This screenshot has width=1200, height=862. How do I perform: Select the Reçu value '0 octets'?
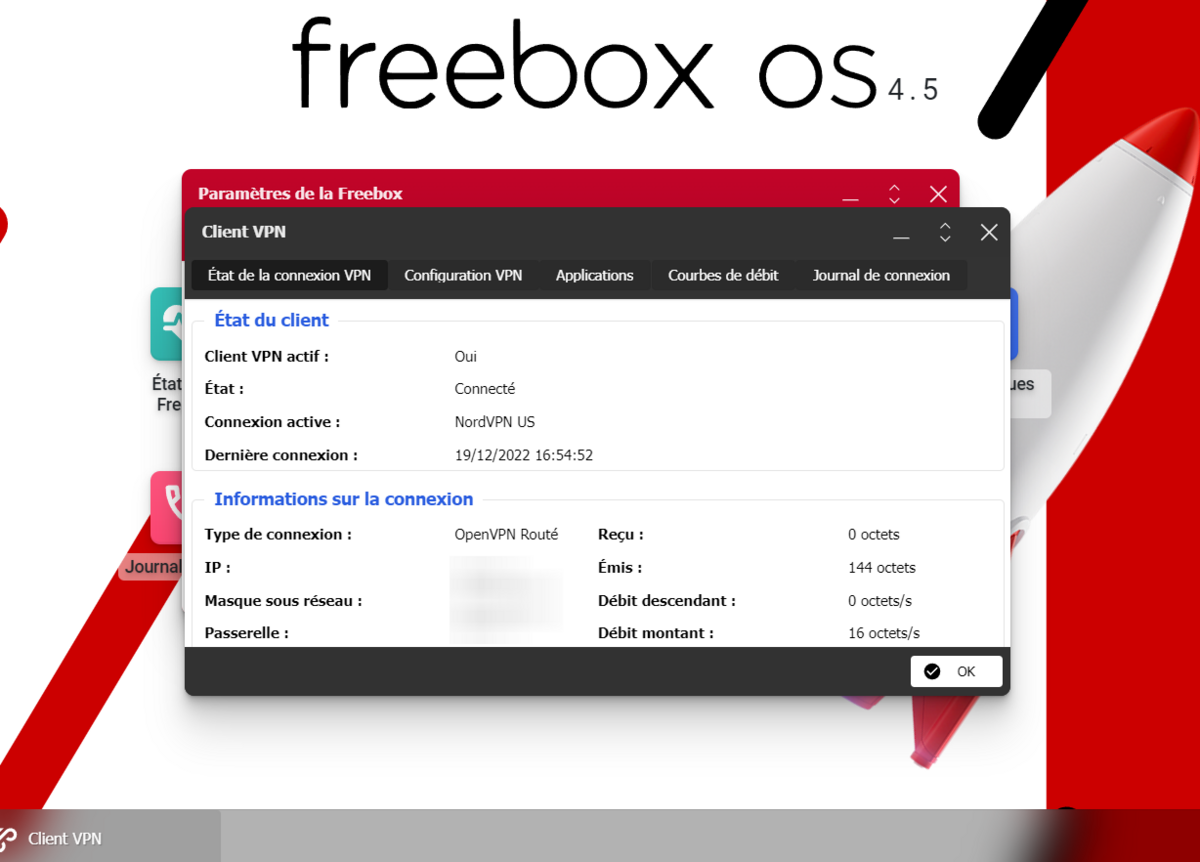874,534
